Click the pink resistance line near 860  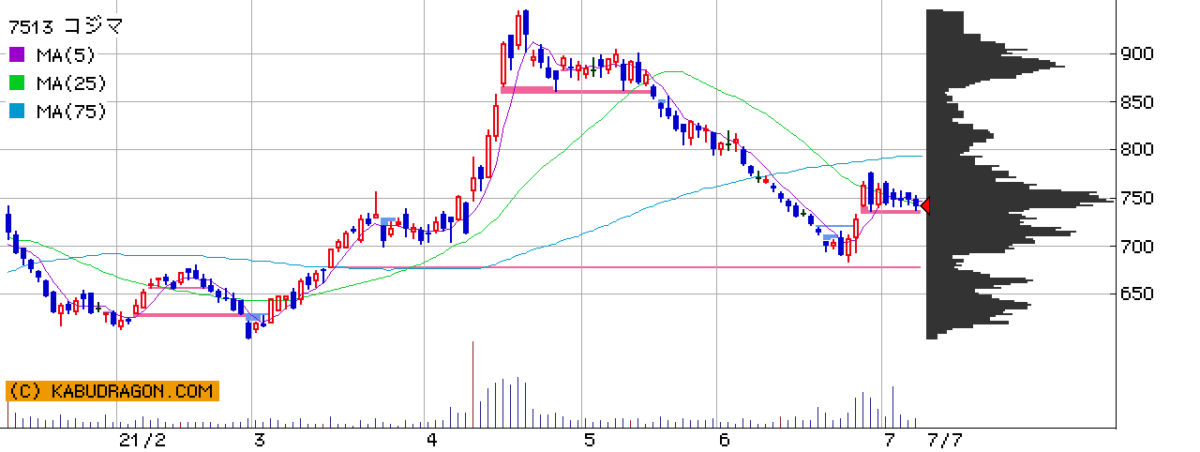(575, 91)
